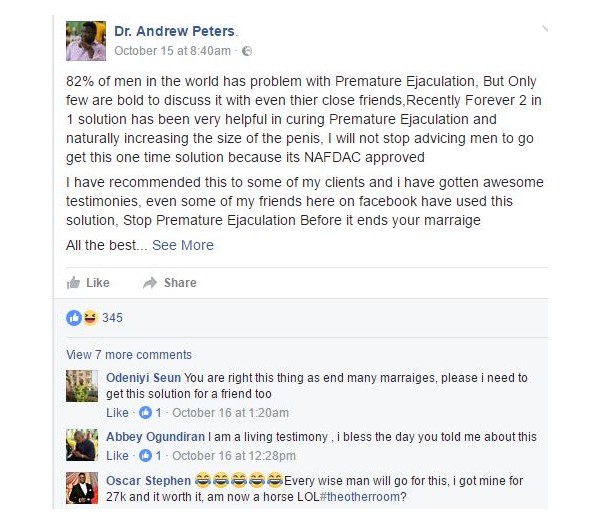This screenshot has width=600, height=528.
Task: Open Abbey Ogundiran's profile name
Action: tap(155, 437)
